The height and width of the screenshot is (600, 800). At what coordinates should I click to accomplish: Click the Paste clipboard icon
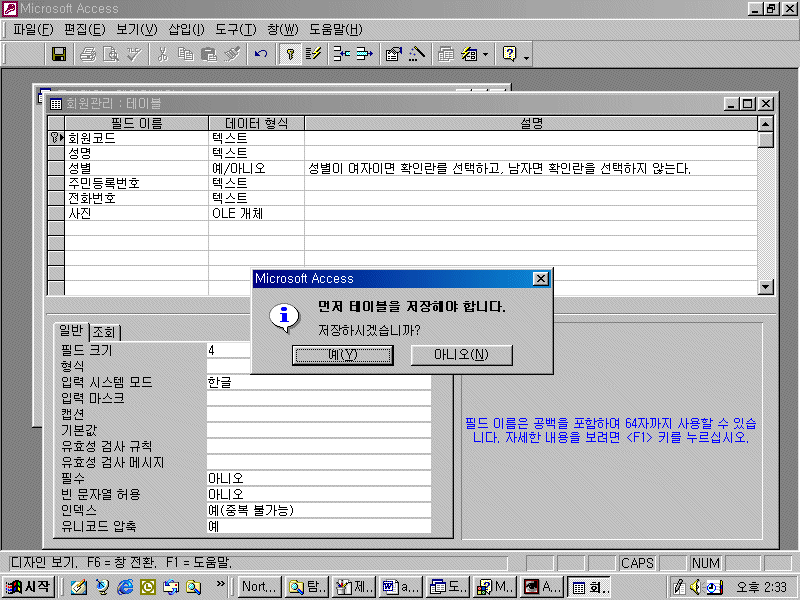[209, 54]
